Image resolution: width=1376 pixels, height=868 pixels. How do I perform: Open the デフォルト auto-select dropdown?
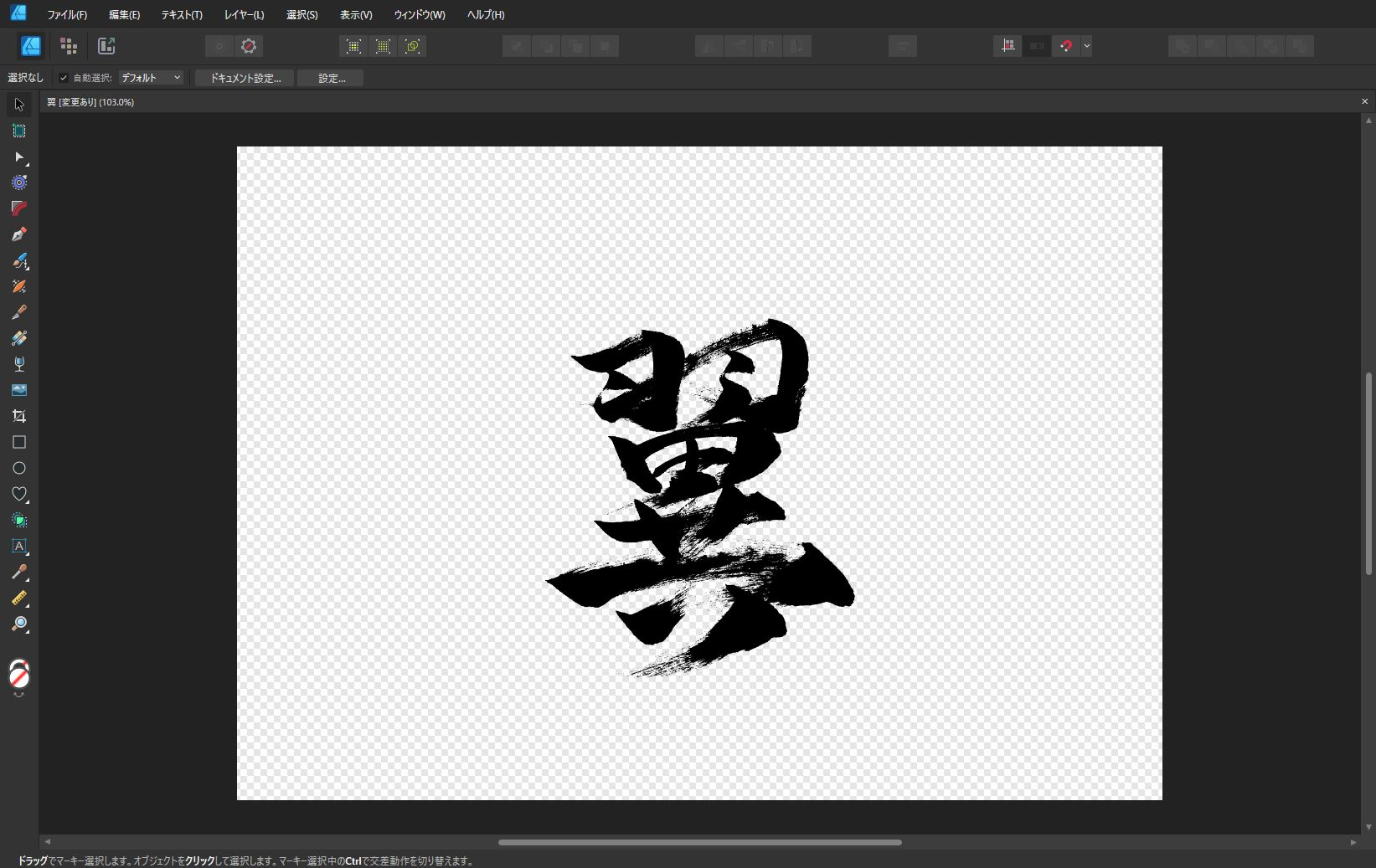151,78
